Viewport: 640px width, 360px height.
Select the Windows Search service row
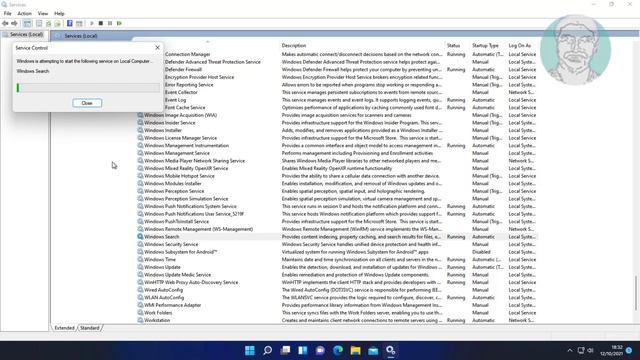point(337,237)
